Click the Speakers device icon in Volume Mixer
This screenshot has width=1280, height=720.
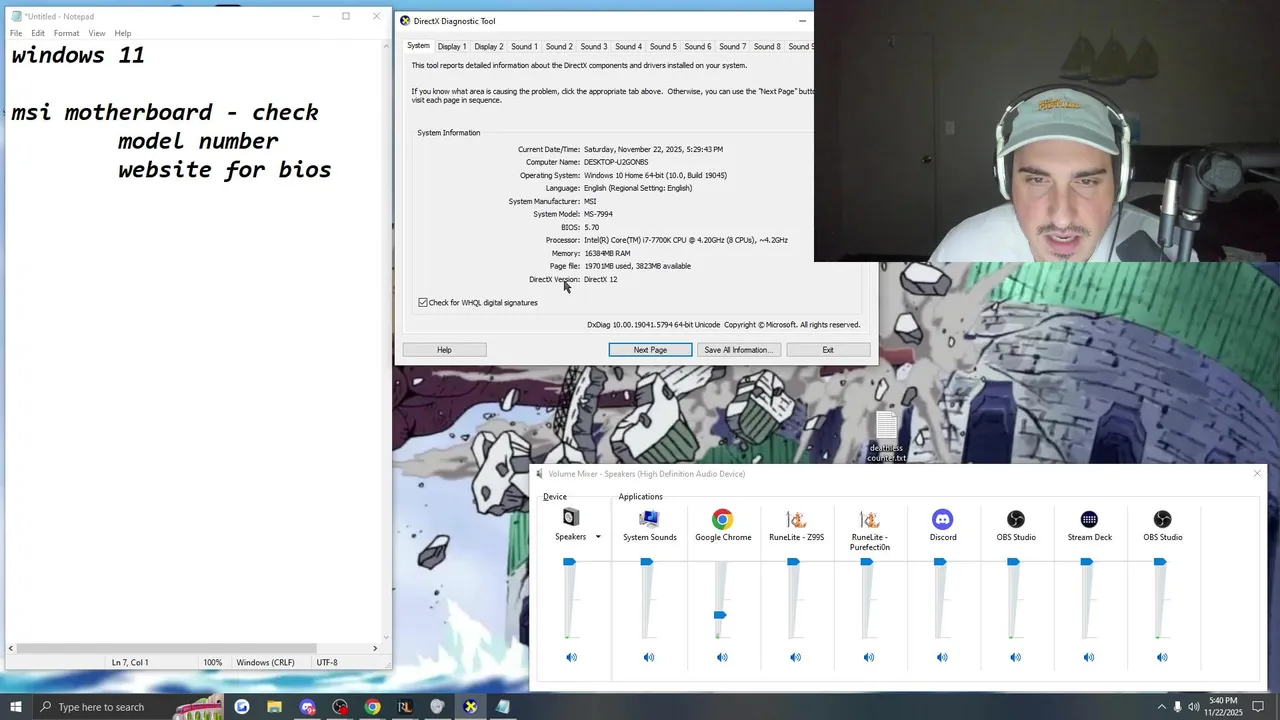click(571, 518)
